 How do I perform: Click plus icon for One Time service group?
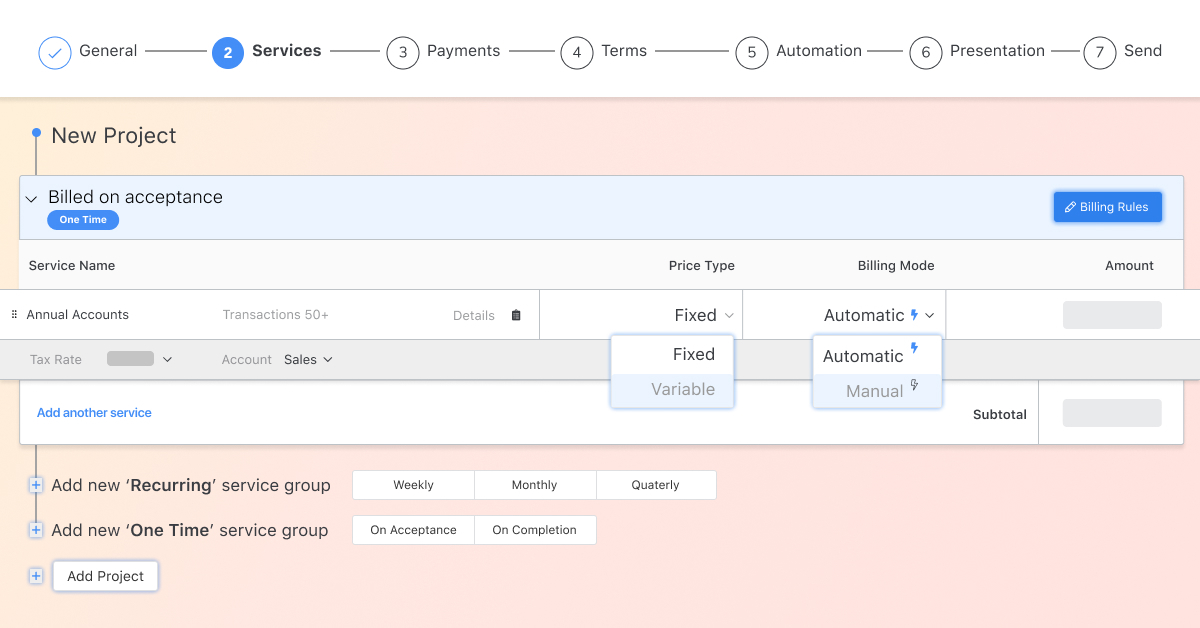[36, 530]
